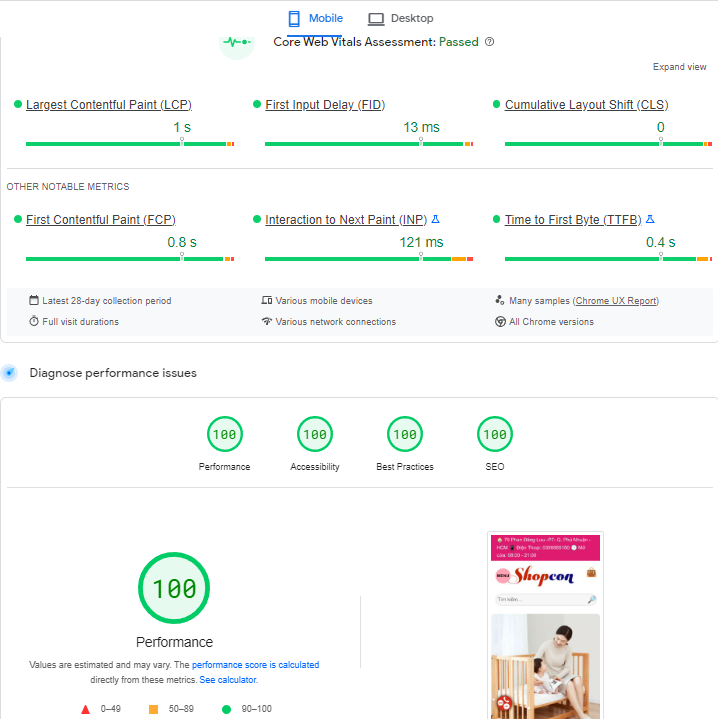Open Cumulative Layout Shift (CLS) link
This screenshot has height=719, width=718.
pos(586,105)
